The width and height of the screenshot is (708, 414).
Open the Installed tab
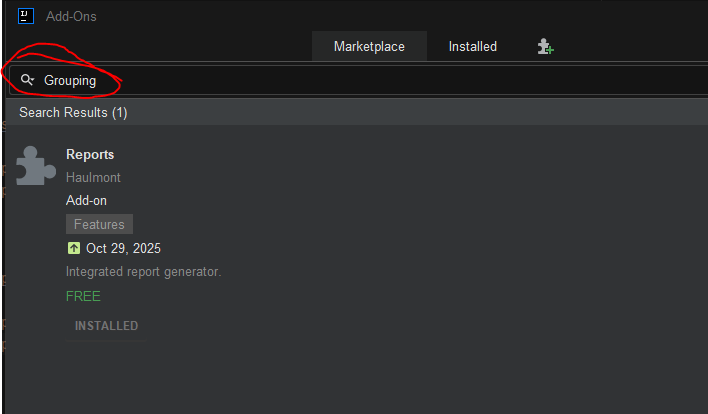472,47
